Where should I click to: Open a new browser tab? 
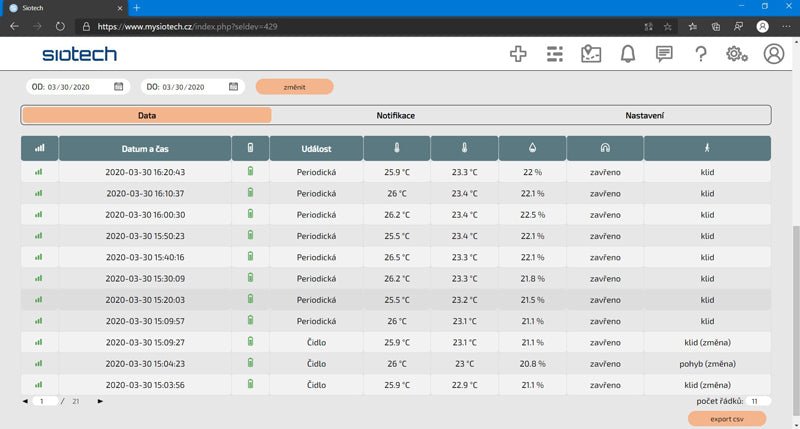click(136, 8)
